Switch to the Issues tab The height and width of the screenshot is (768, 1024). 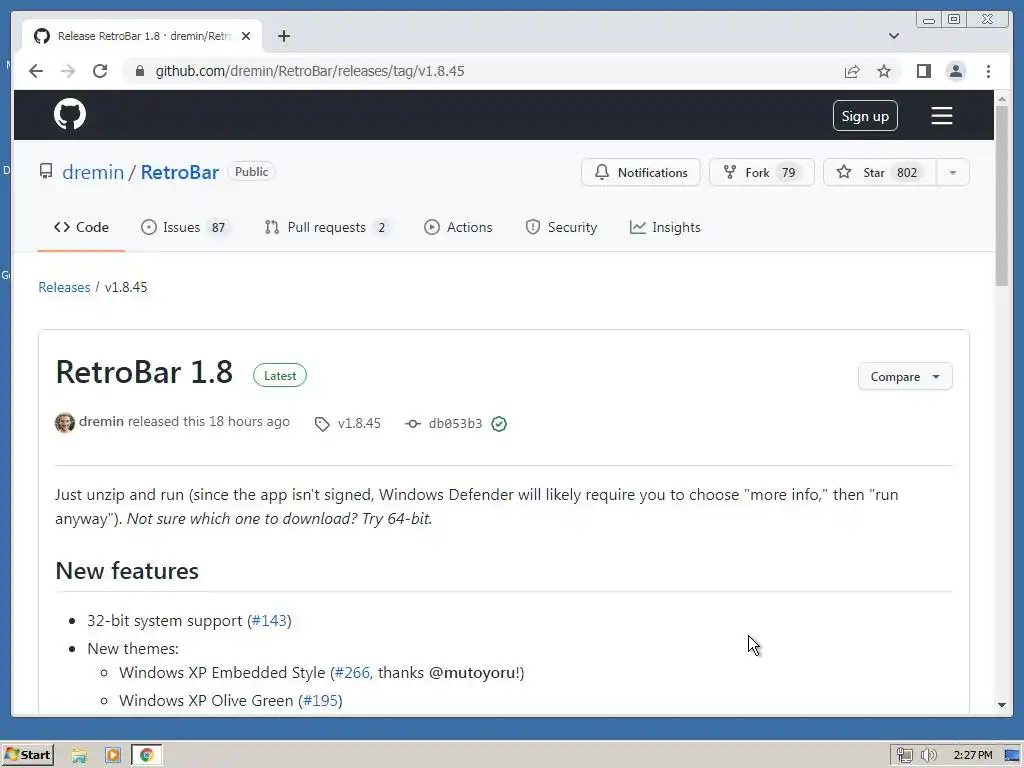tap(185, 227)
